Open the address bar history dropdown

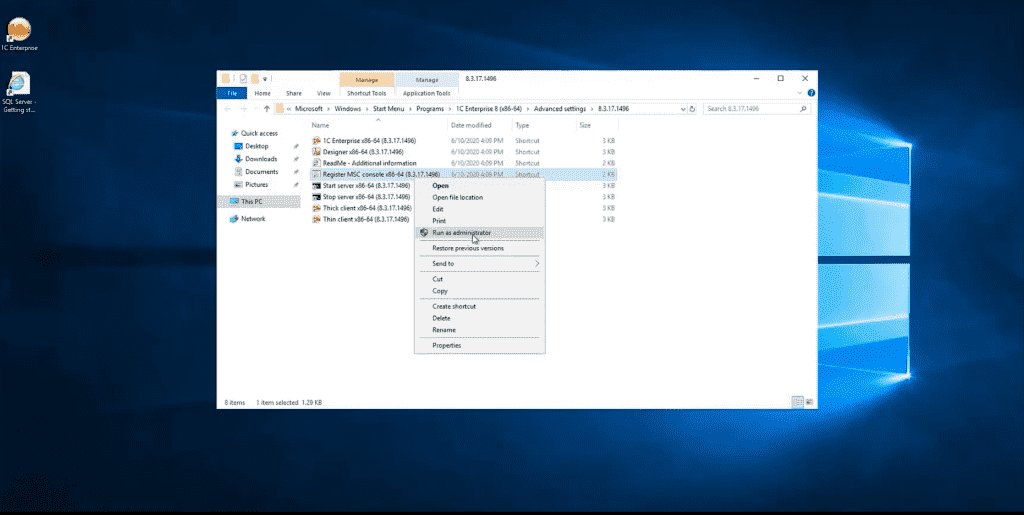(683, 109)
